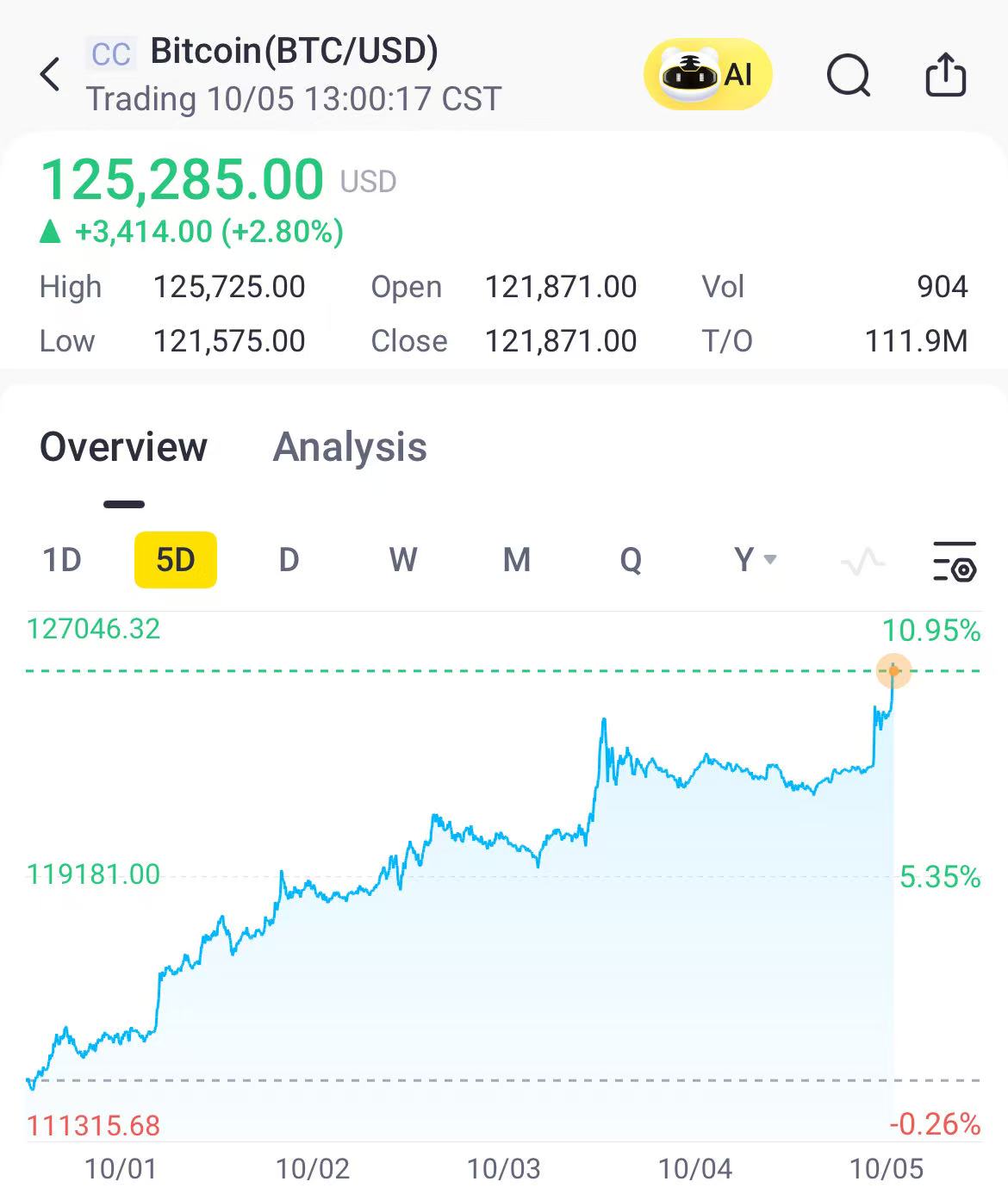Choose the W weekly timeframe

click(x=403, y=560)
